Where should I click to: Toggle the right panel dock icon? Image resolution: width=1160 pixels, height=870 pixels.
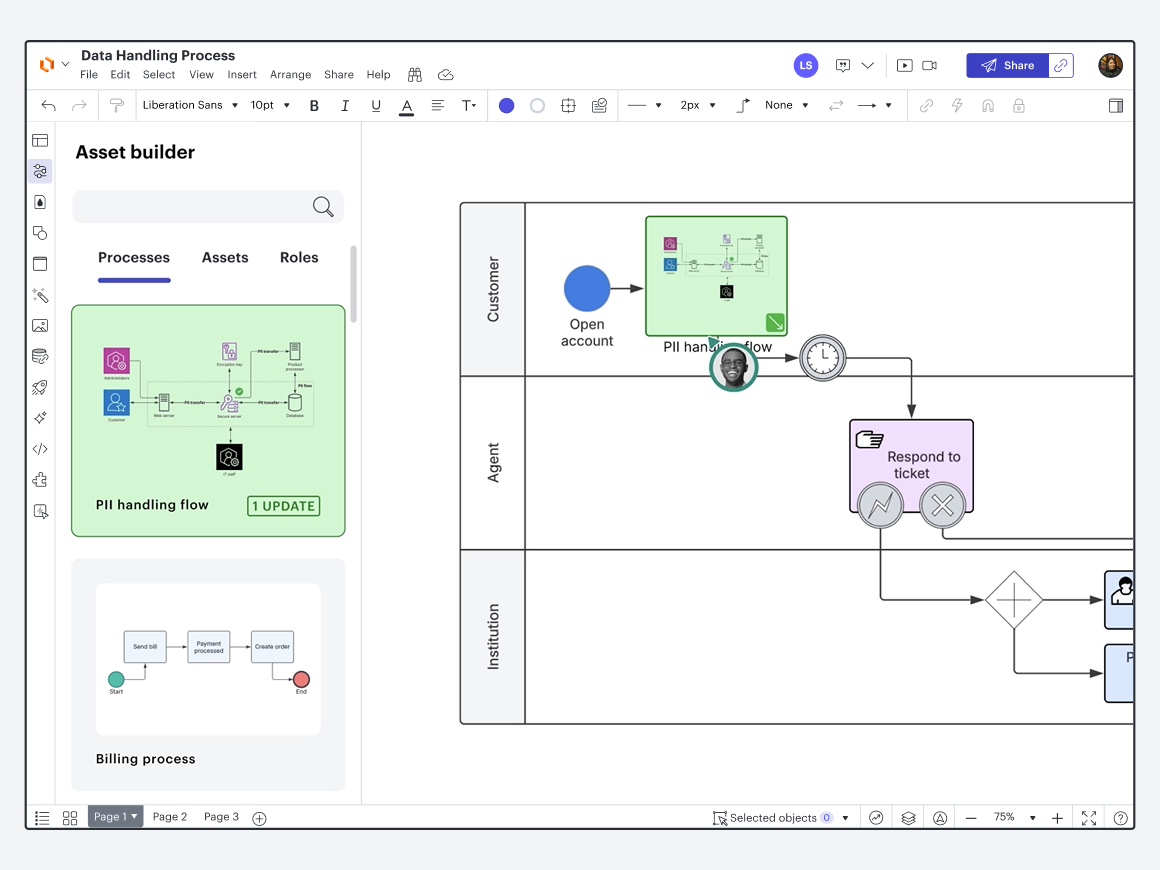click(1116, 106)
